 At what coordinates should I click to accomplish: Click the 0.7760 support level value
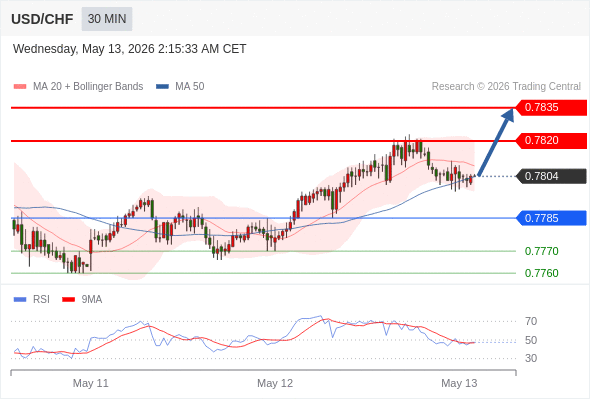coord(541,273)
